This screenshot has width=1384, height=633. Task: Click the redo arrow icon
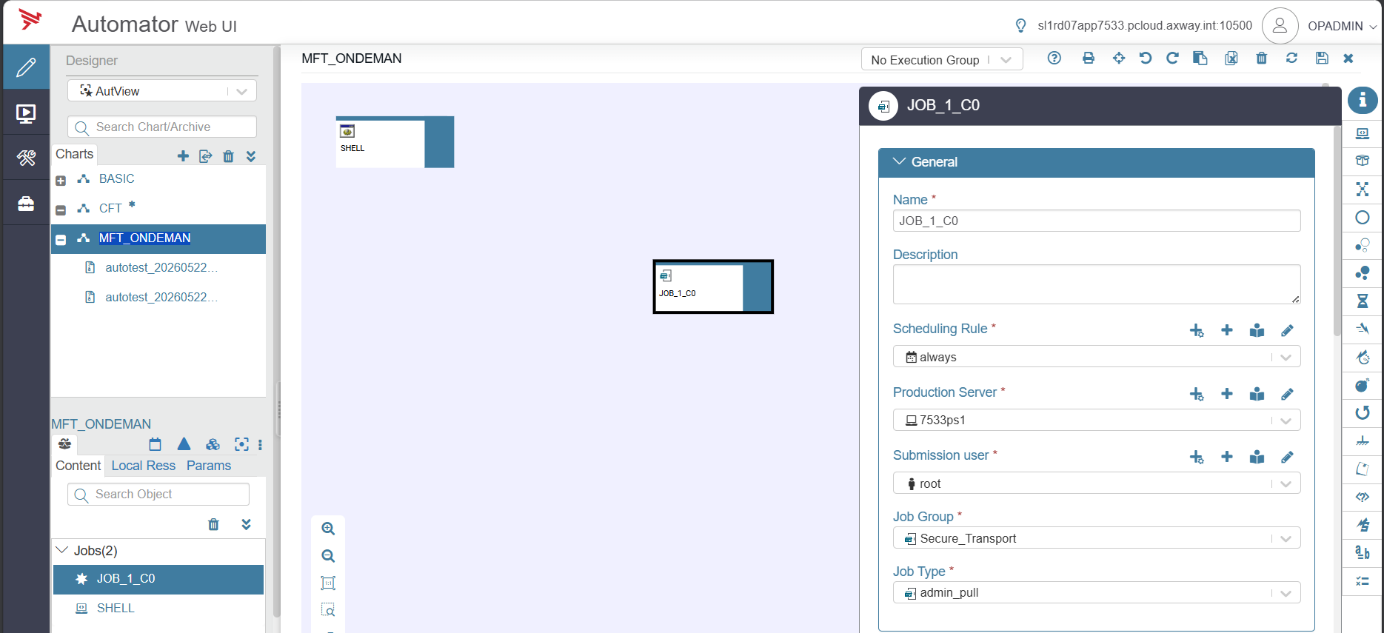(1173, 58)
